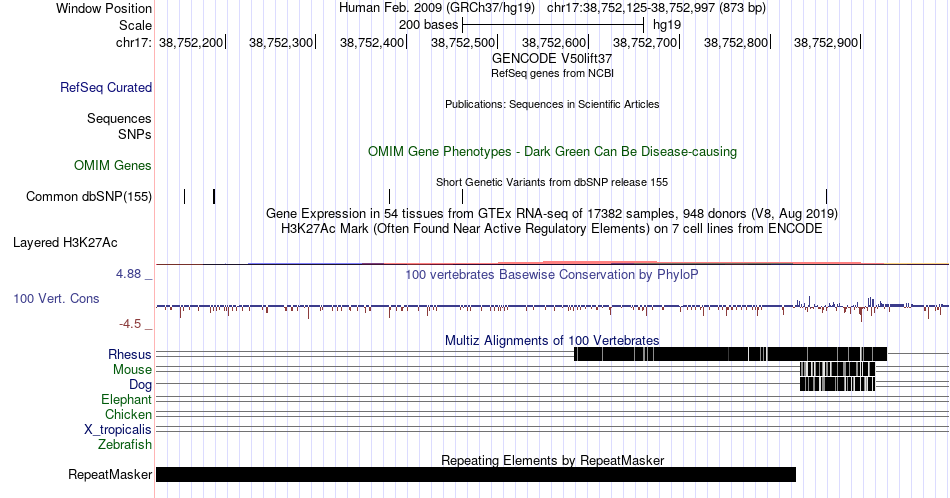The width and height of the screenshot is (950, 498).
Task: Click the dbSNP variant mark under 38,752,900
Action: [826, 196]
